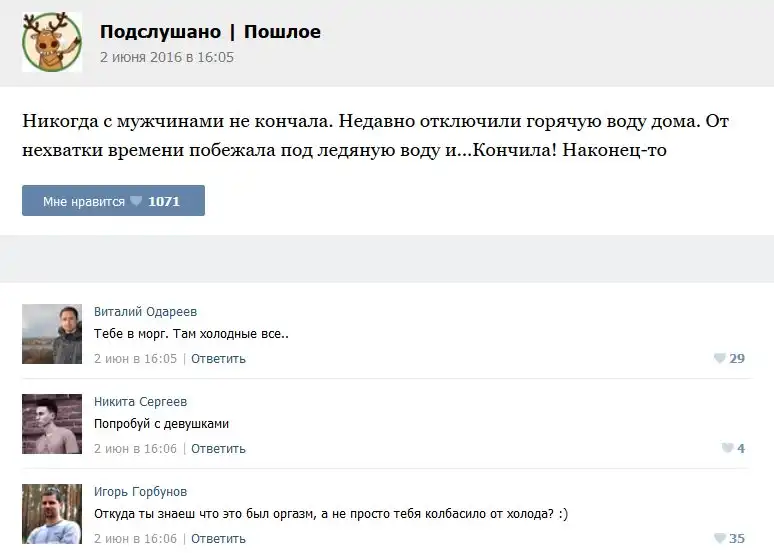Open Виталий Одареев's profile name link
This screenshot has width=774, height=553.
(x=145, y=312)
